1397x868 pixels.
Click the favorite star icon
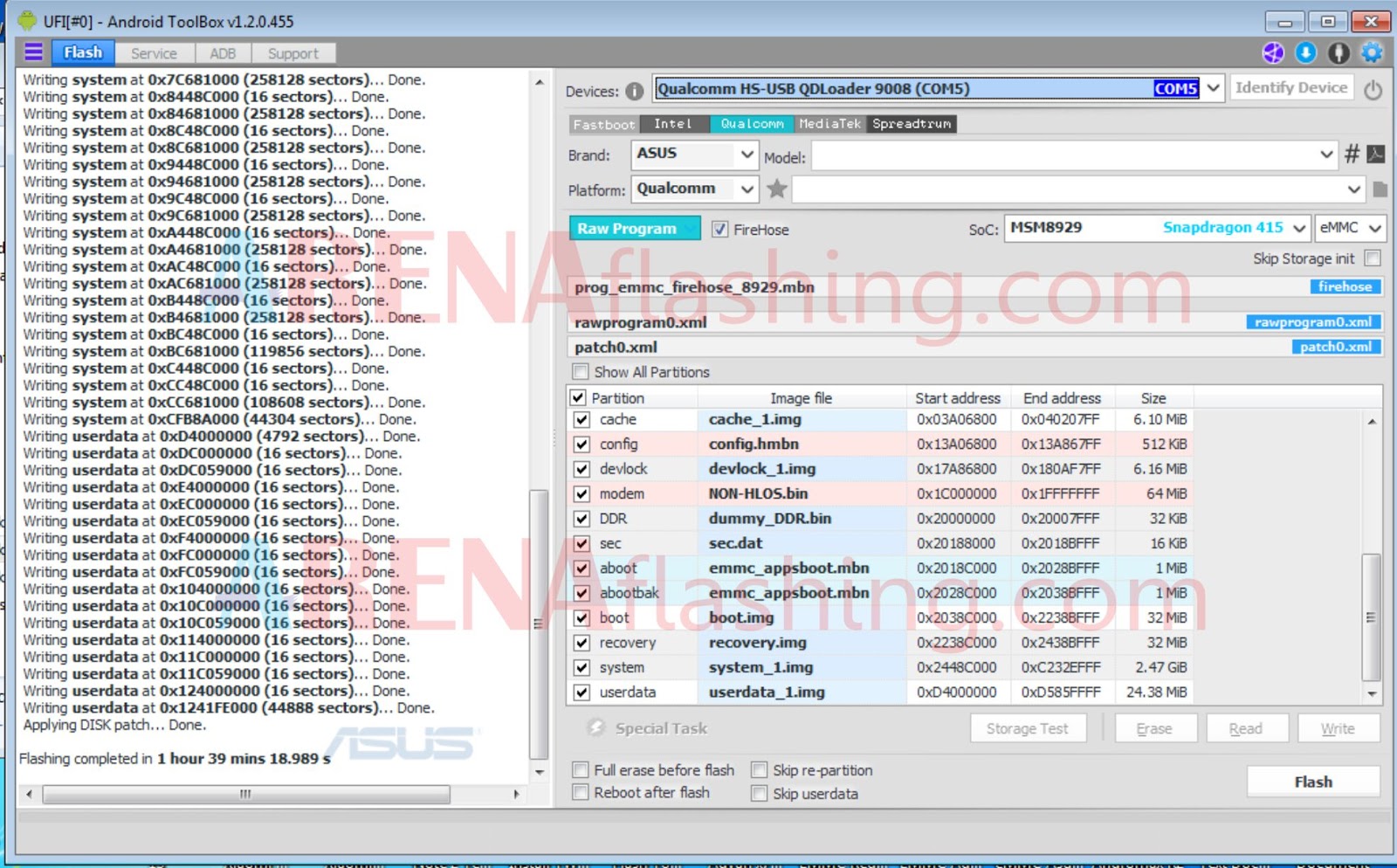tap(776, 189)
